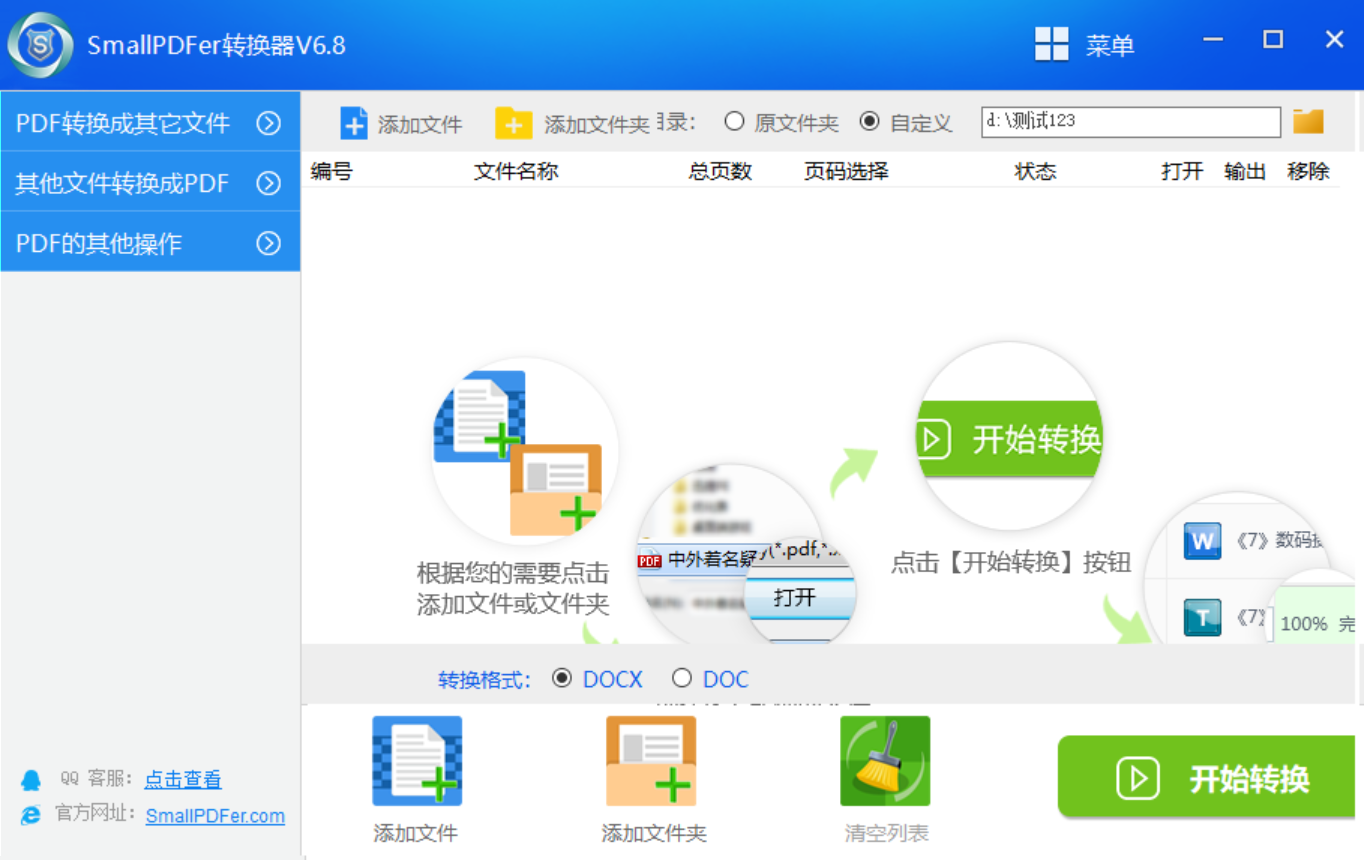
Task: Click 清空列表 broom icon
Action: tap(885, 761)
